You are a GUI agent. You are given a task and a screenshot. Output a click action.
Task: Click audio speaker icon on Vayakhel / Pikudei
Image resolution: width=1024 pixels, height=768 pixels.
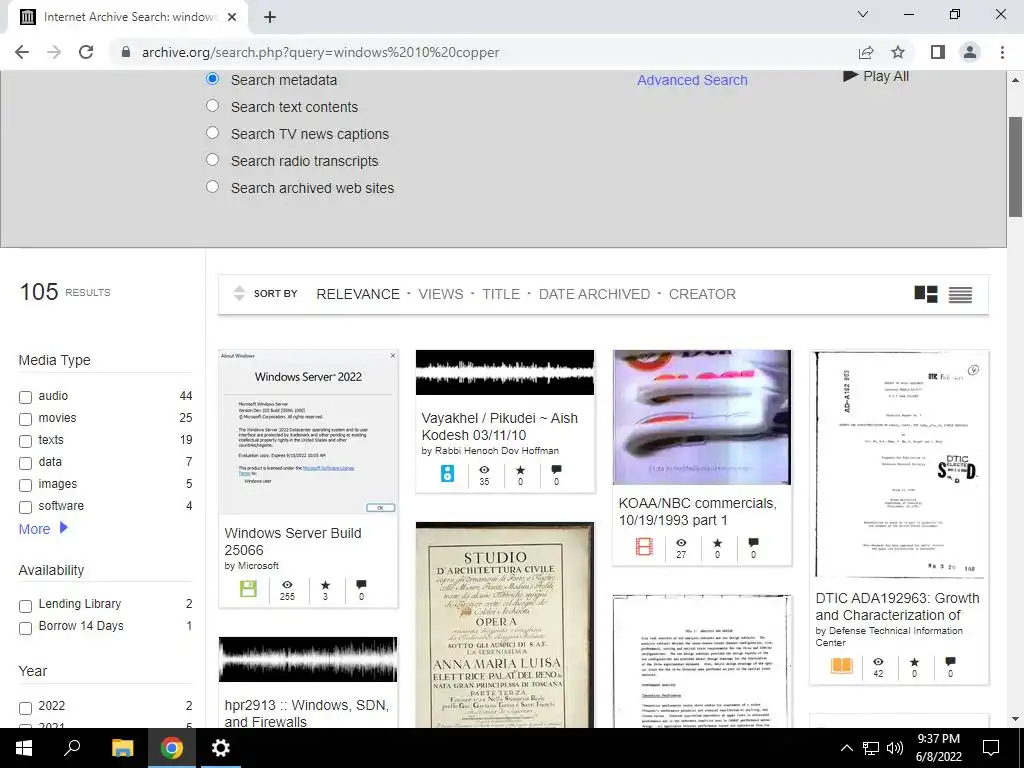tap(447, 473)
